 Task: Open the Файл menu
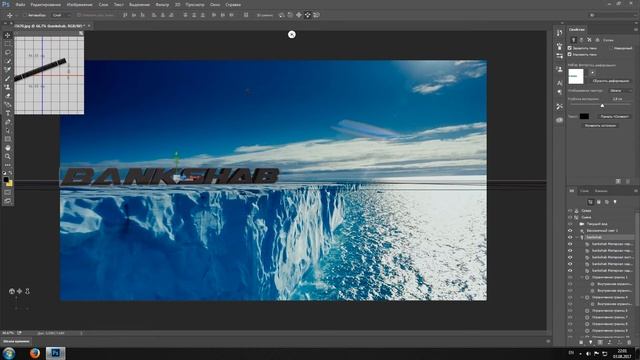coord(20,5)
